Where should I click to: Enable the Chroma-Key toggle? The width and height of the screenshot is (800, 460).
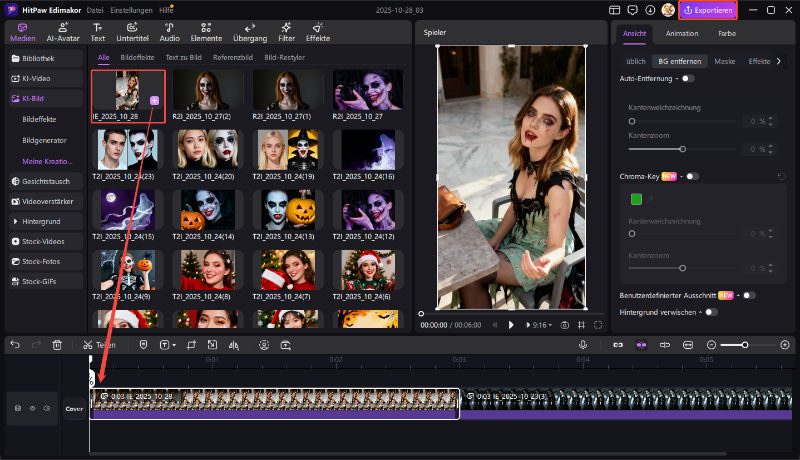point(692,176)
